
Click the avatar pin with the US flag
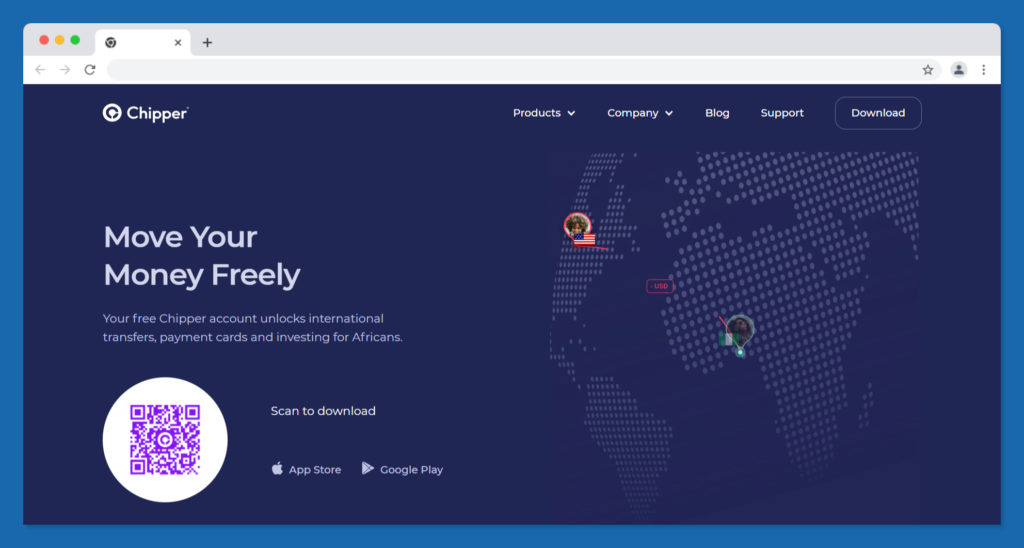(x=579, y=230)
